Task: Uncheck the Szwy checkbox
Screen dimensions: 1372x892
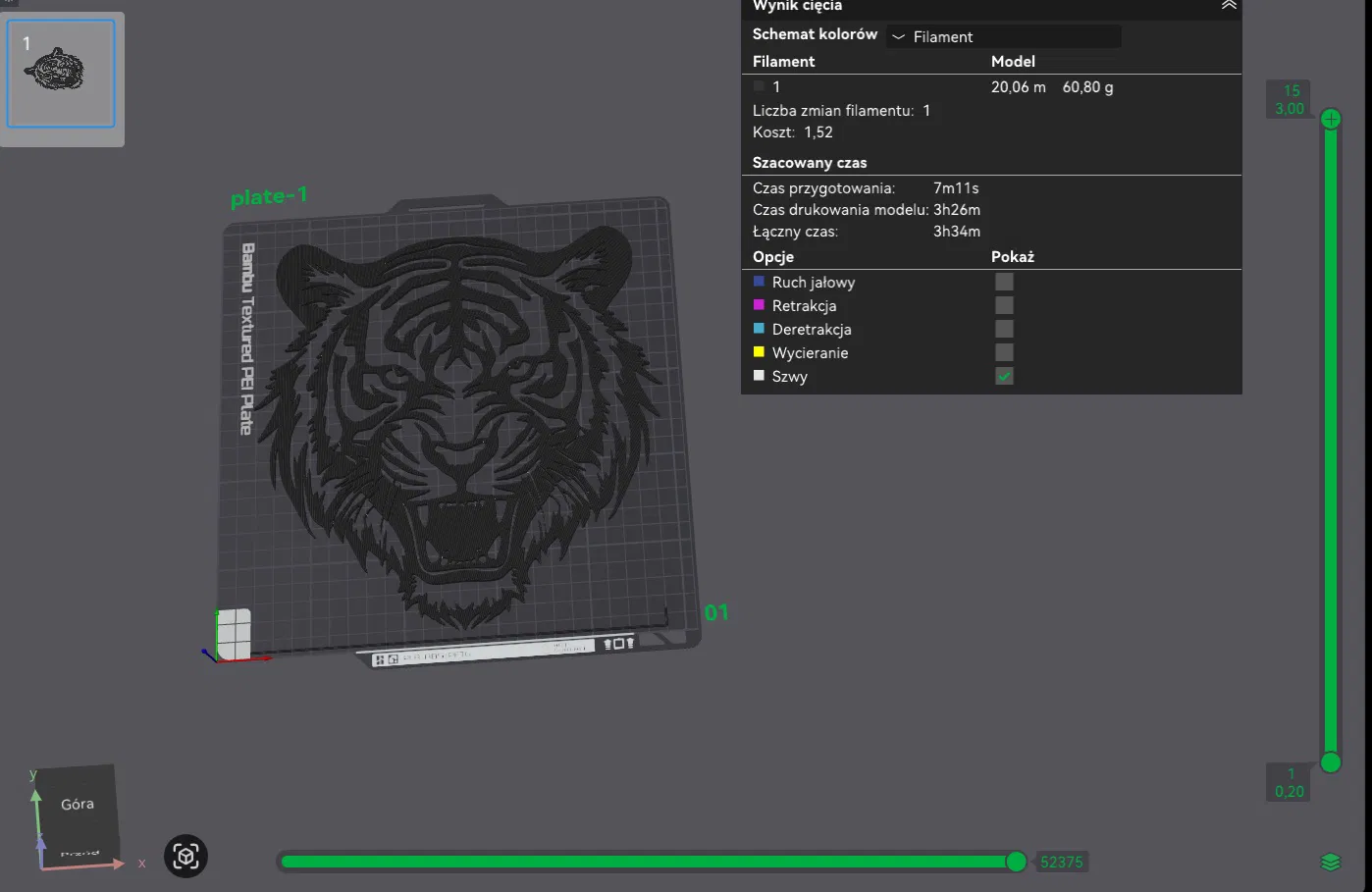Action: point(1004,376)
